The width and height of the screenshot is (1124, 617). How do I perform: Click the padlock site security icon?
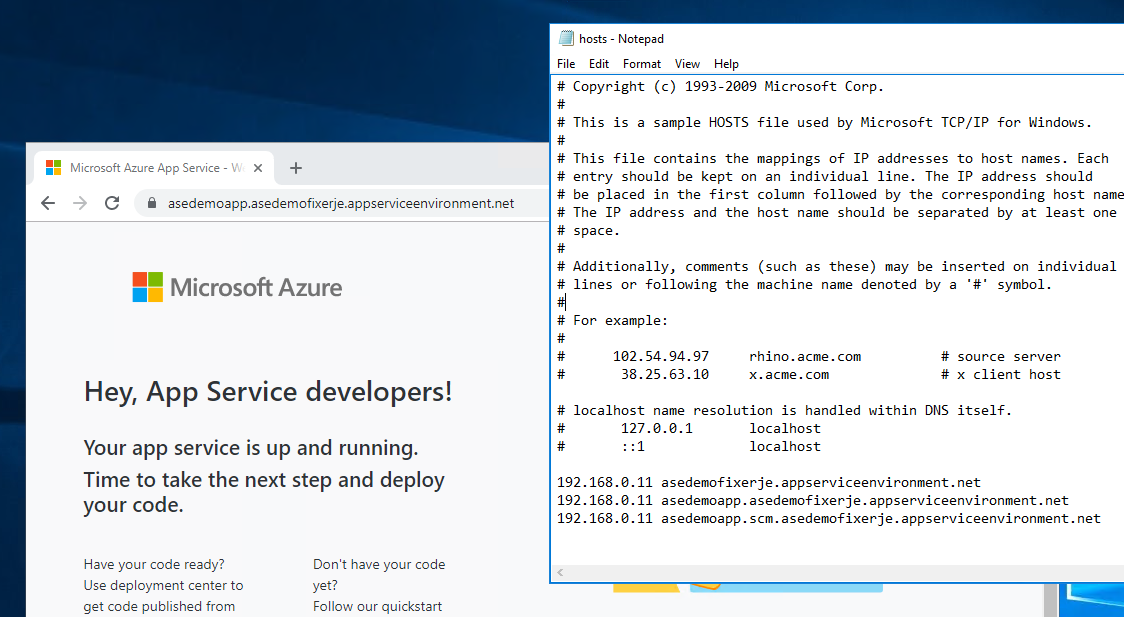coord(152,203)
